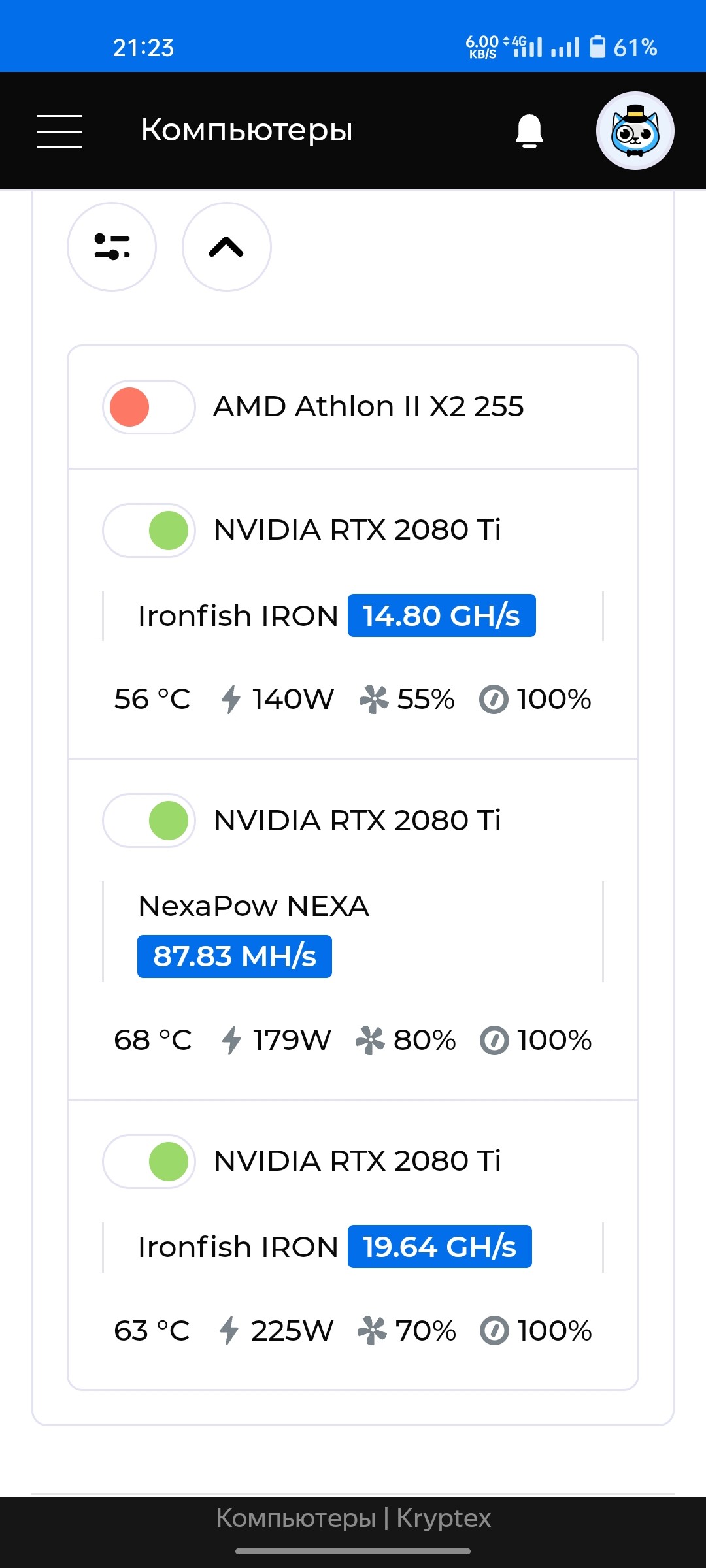
Task: Collapse the computer card with chevron up
Action: pos(226,247)
